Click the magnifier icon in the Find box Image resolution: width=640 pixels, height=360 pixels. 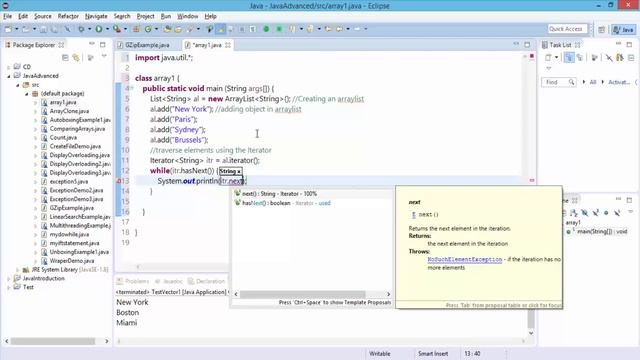pyautogui.click(x=571, y=82)
